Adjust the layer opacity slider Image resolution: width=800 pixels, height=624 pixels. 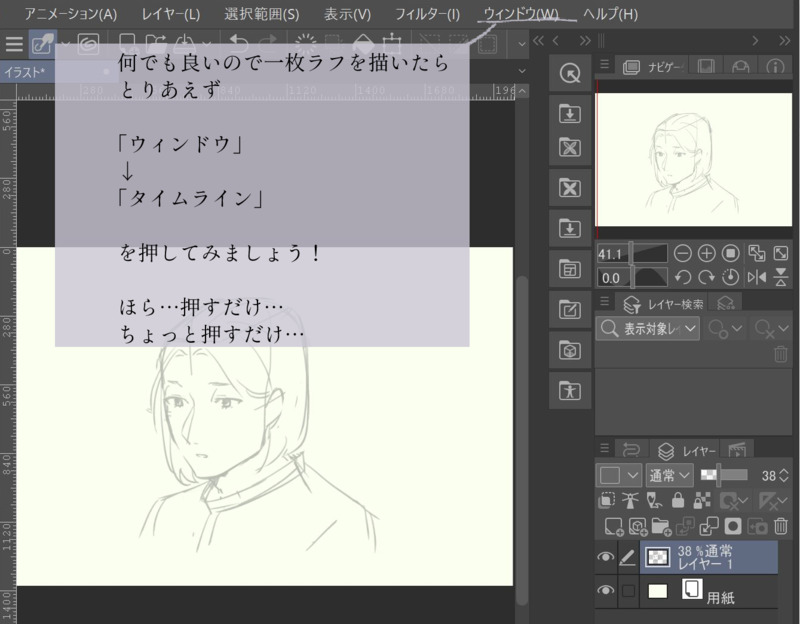pos(724,476)
